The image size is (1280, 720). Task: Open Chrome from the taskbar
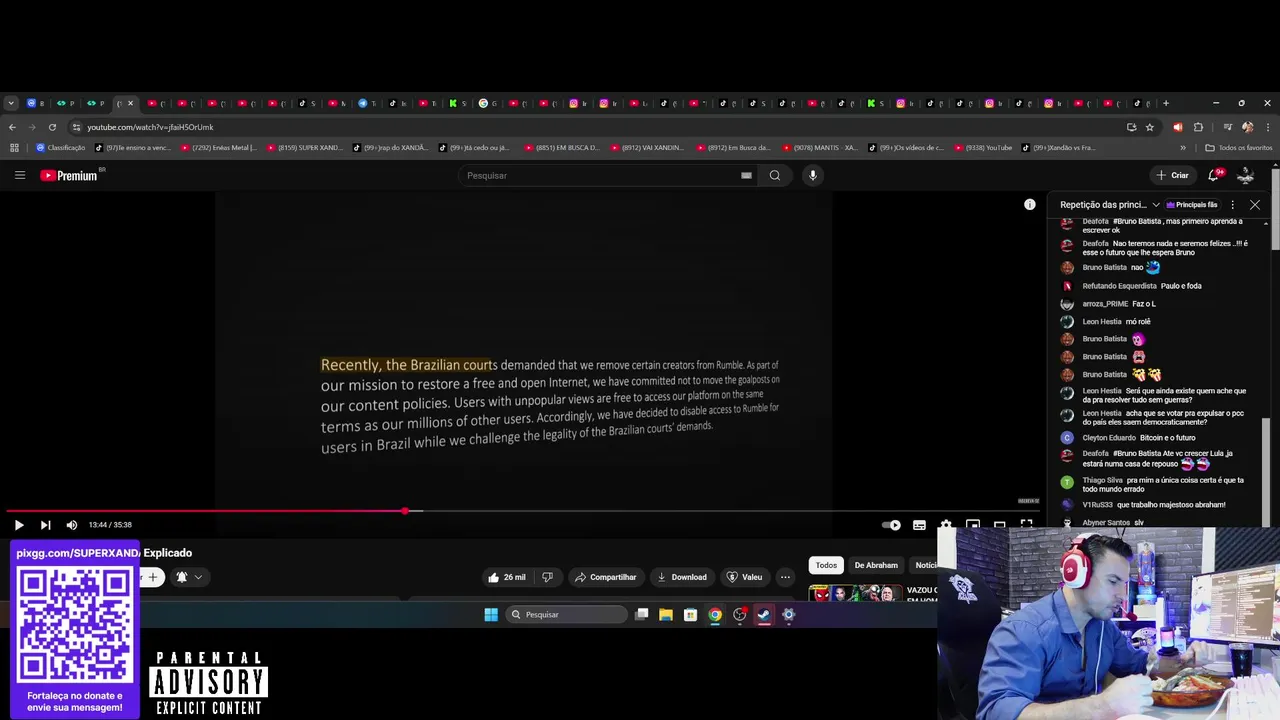[715, 615]
